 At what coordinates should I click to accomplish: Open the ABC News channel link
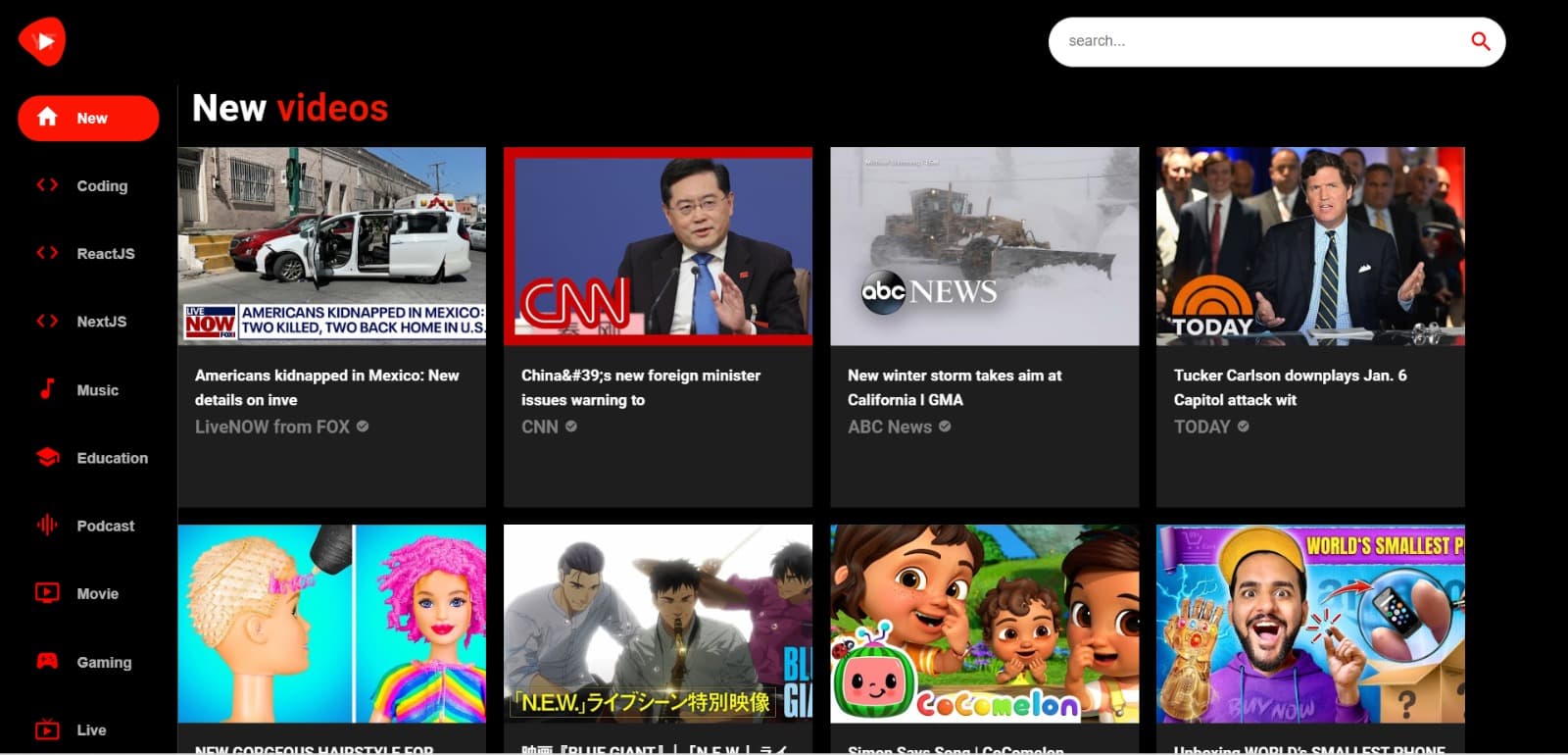click(x=890, y=427)
